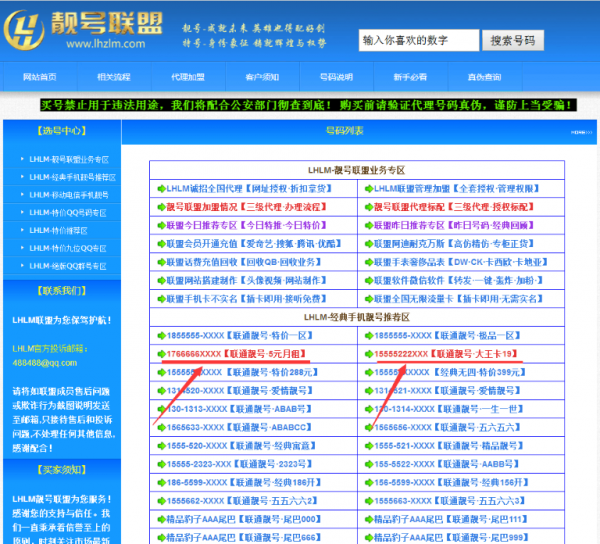600x544 pixels.
Task: Open 联盟话费充值回收 link
Action: (x=244, y=262)
